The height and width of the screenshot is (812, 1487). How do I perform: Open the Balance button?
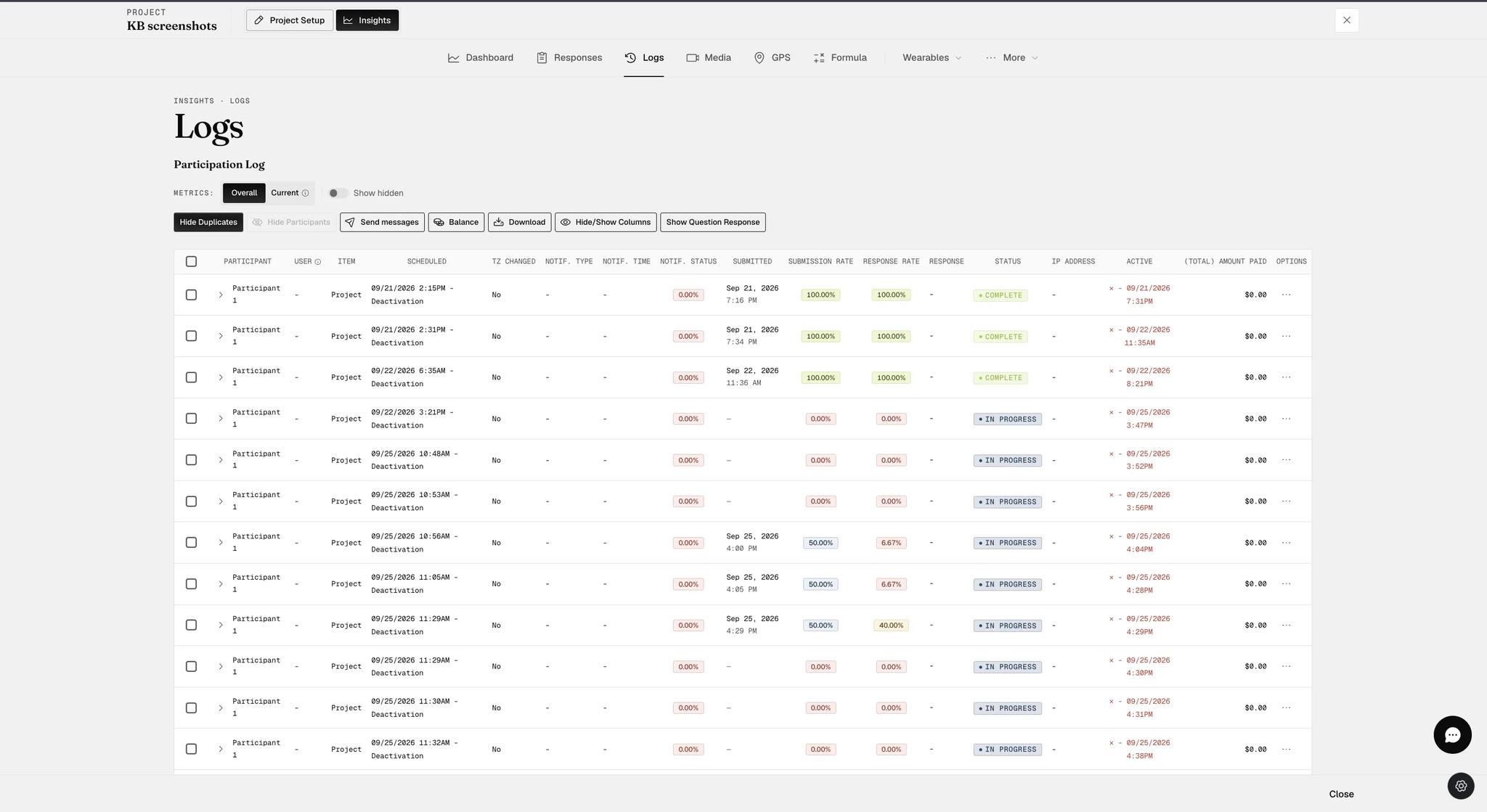pyautogui.click(x=456, y=222)
